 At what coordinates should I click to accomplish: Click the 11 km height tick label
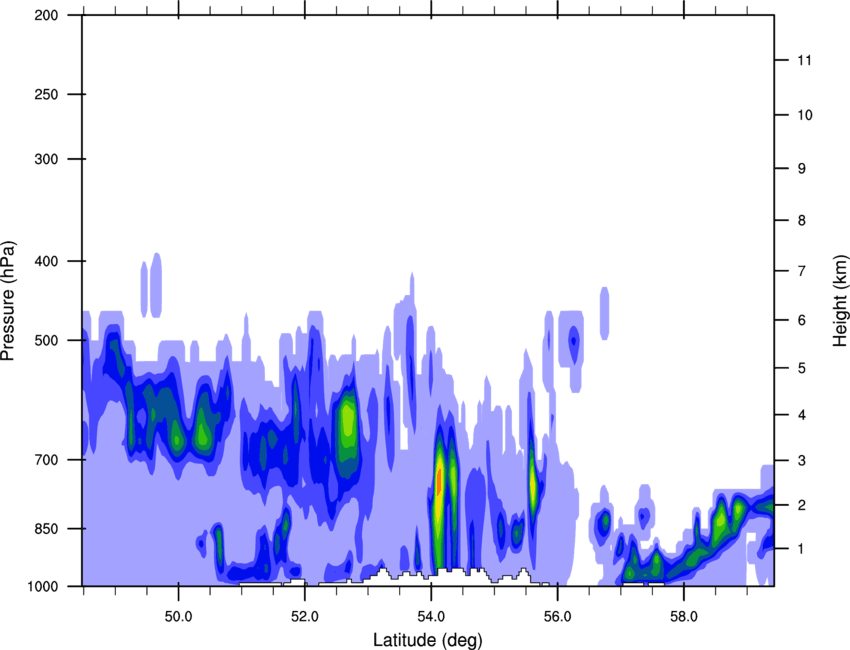pos(804,61)
